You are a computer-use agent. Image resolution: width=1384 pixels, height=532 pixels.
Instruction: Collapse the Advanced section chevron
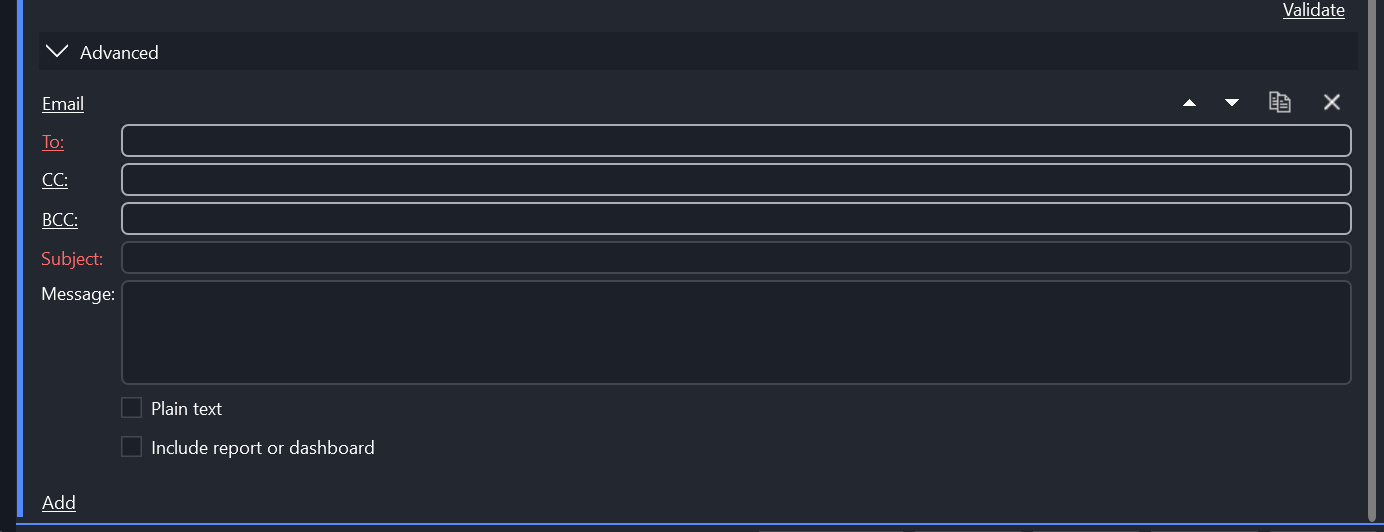58,52
